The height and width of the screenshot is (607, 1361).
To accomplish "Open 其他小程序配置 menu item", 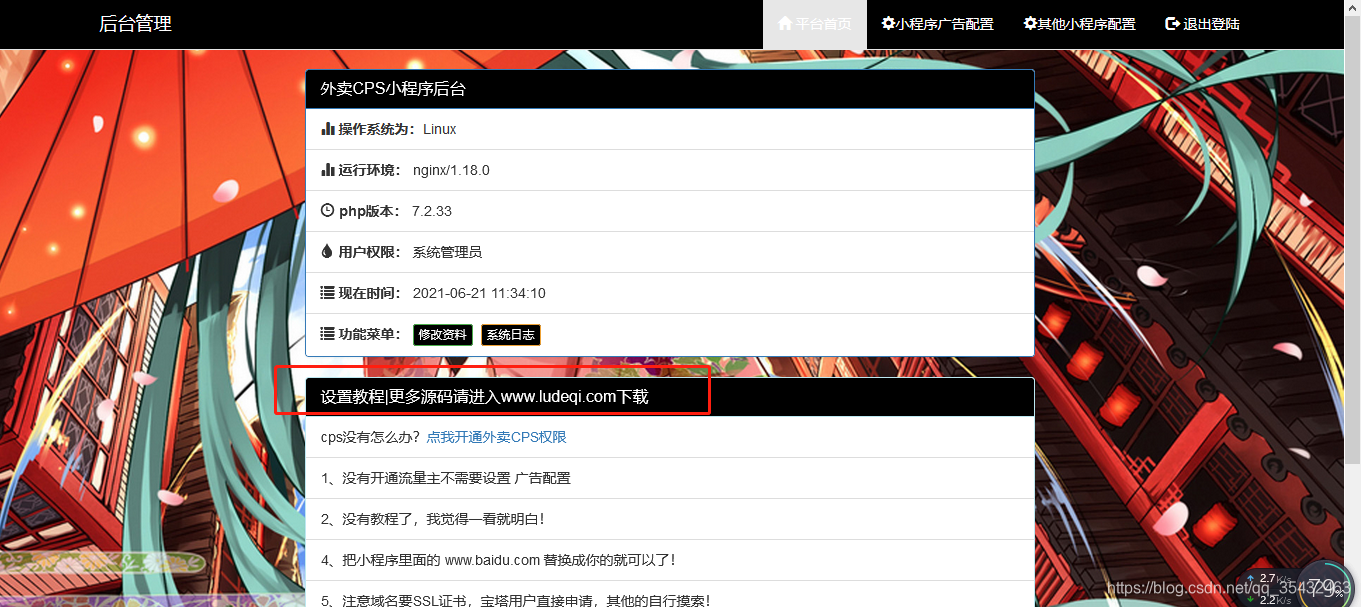I will [x=1080, y=24].
